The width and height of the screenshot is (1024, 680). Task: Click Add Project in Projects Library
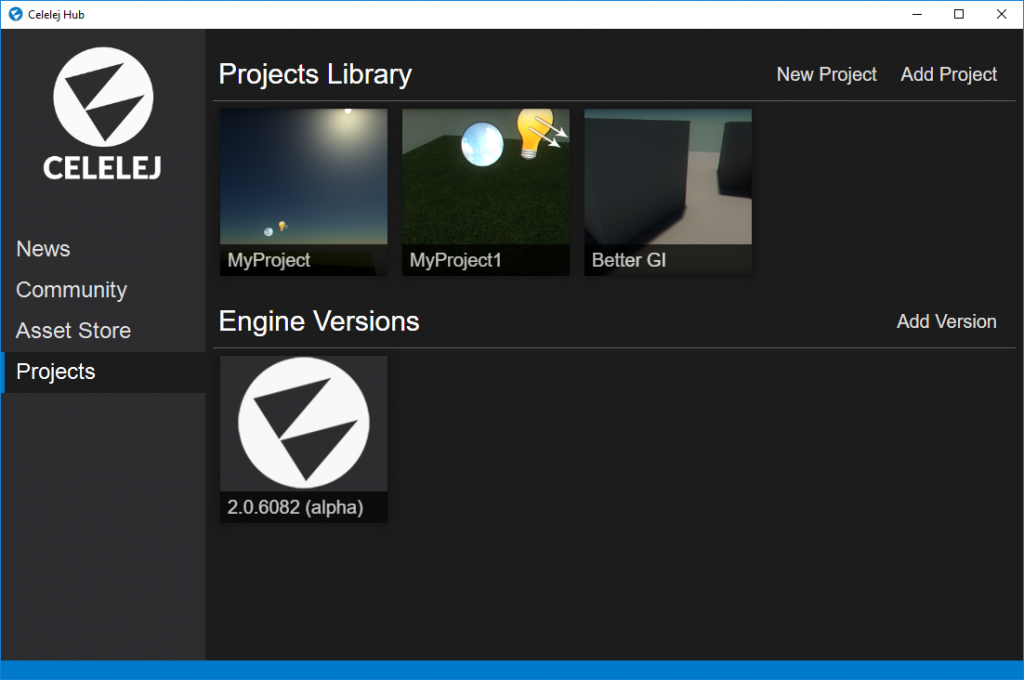tap(948, 75)
